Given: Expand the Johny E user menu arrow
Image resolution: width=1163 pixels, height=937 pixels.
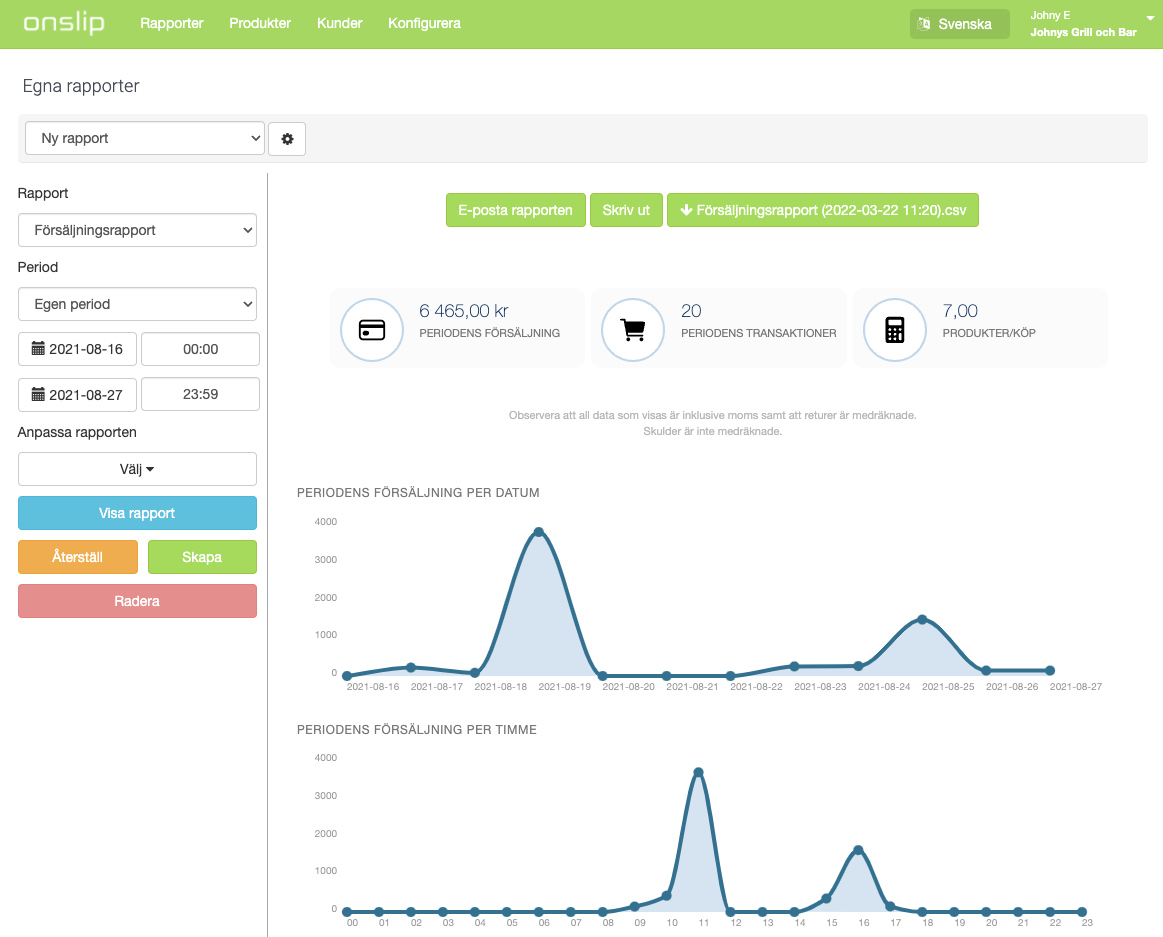Looking at the screenshot, I should click(x=1150, y=19).
